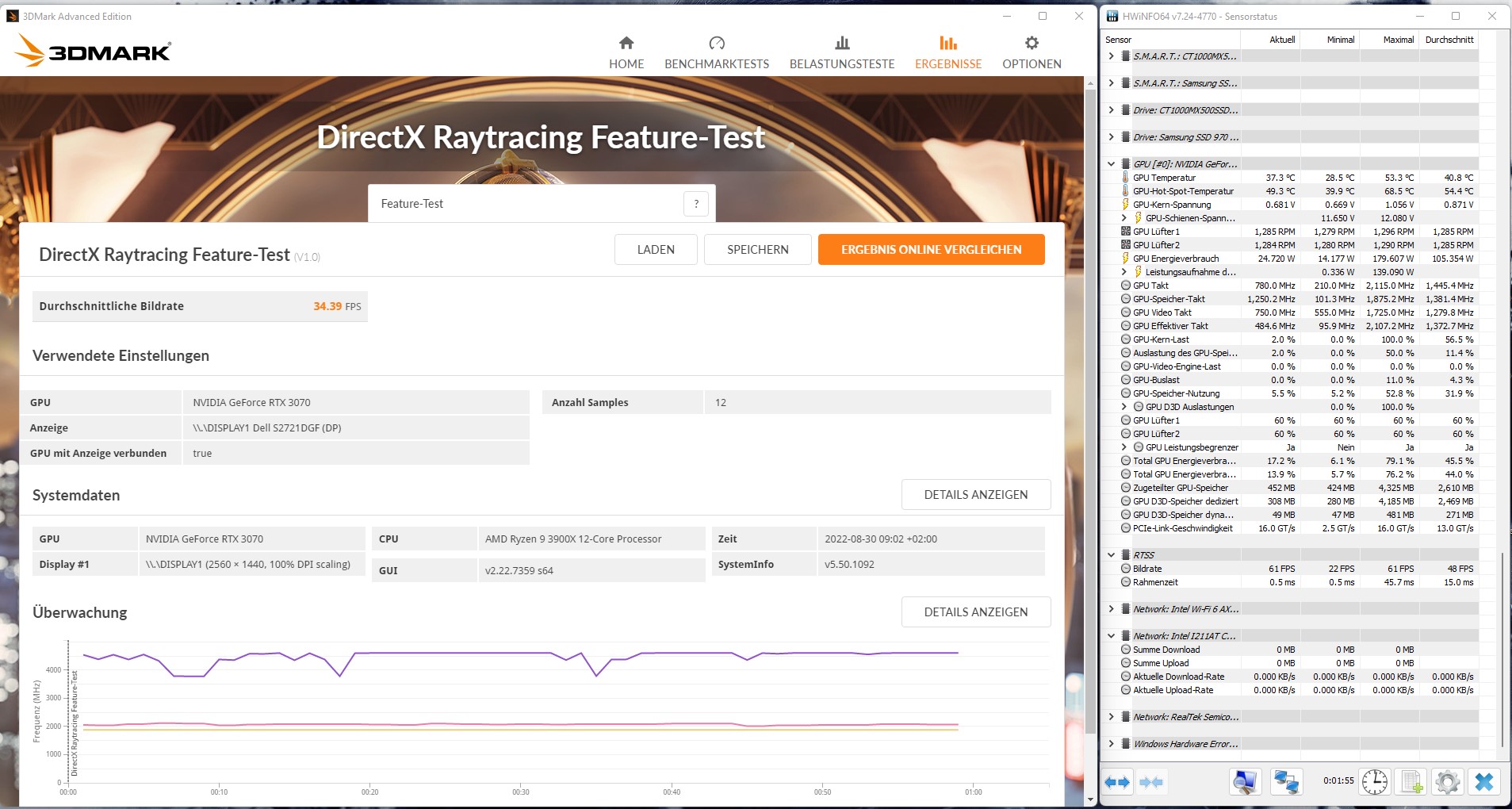Click the circle icon for GPU-Speicher-Takt
1512x809 pixels.
click(x=1126, y=299)
